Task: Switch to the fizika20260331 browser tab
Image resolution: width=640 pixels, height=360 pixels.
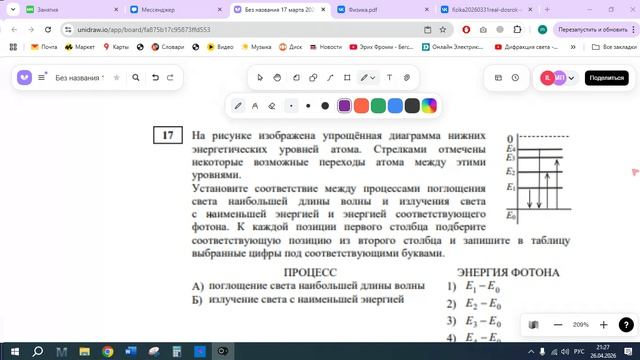Action: (x=487, y=9)
